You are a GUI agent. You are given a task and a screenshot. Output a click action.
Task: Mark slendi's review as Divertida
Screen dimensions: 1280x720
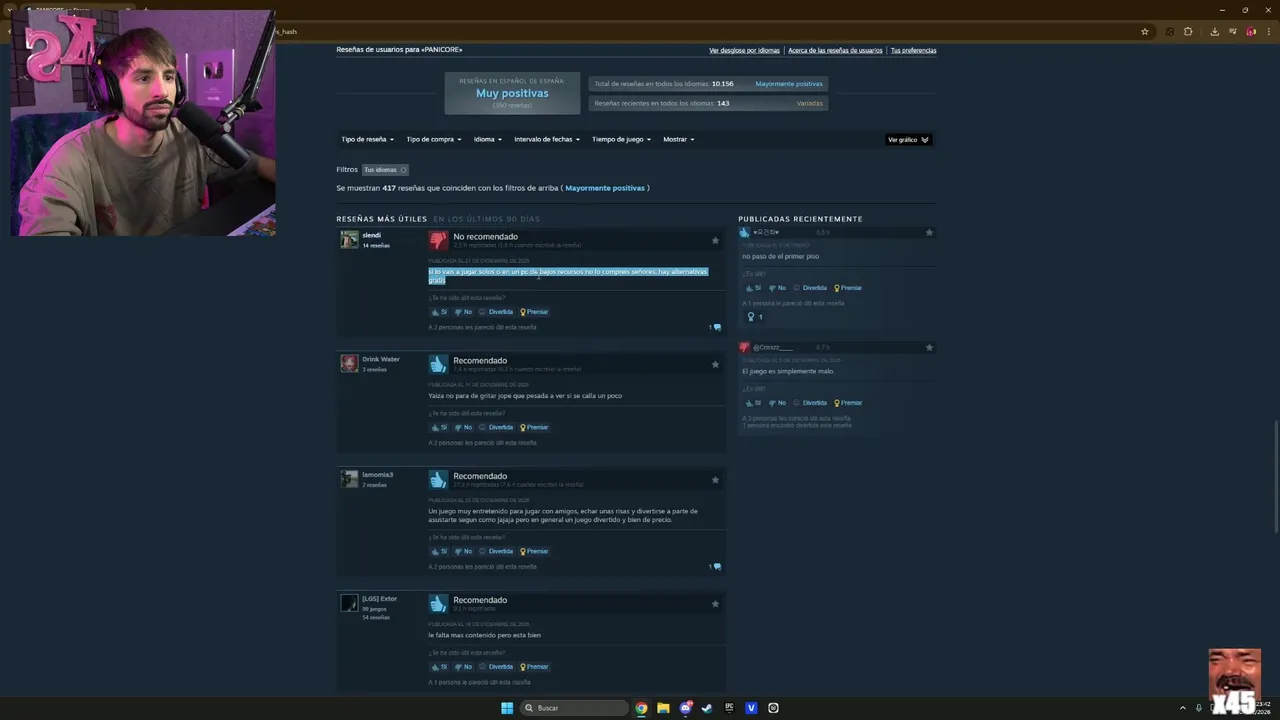(496, 312)
